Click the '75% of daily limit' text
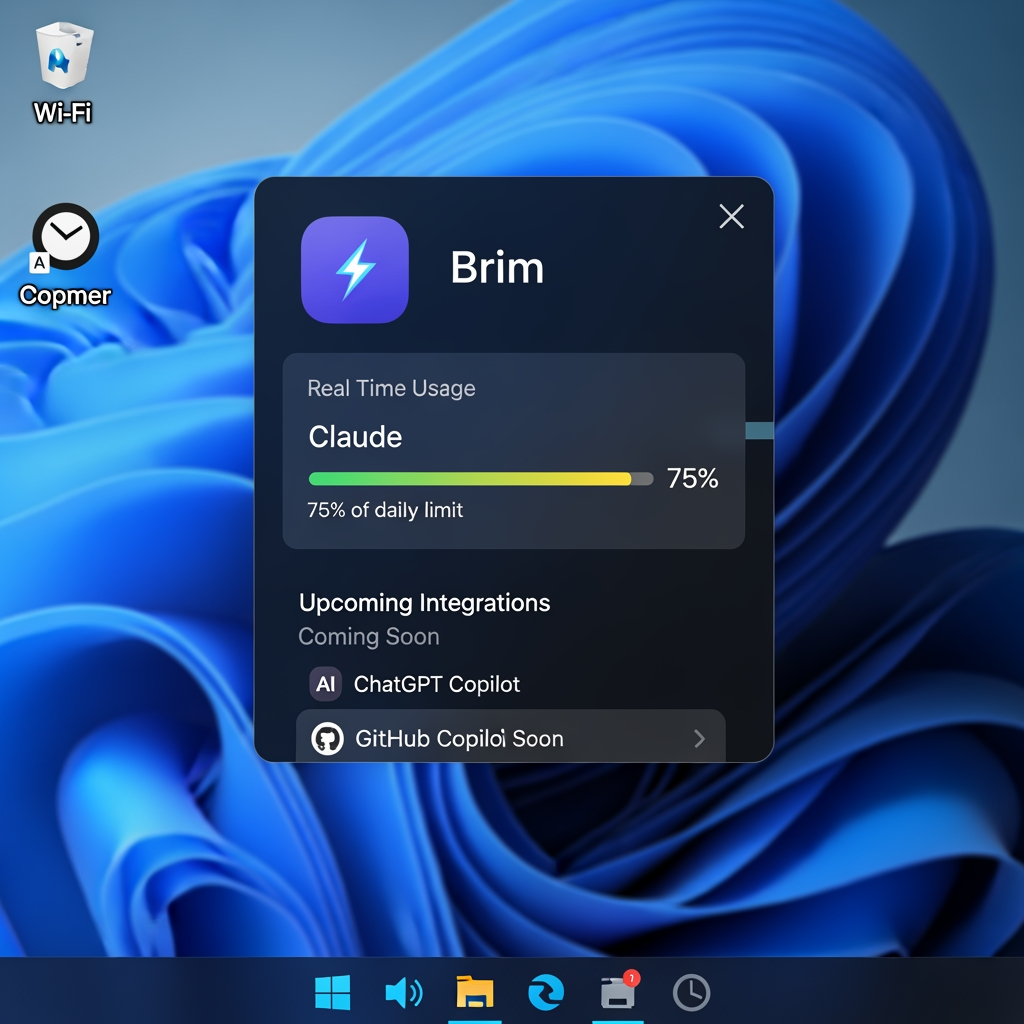 pyautogui.click(x=385, y=510)
